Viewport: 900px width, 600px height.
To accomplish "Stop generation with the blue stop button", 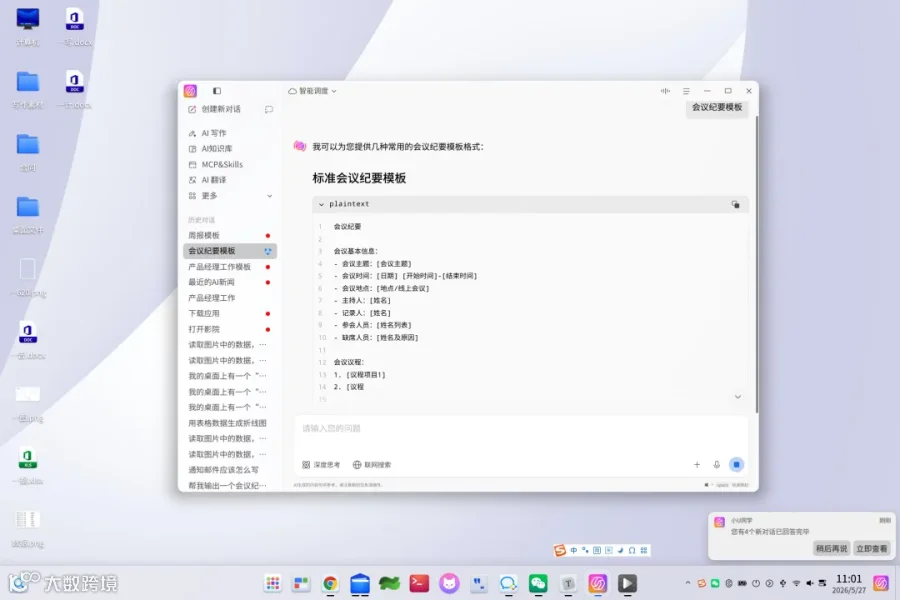I will [x=736, y=464].
